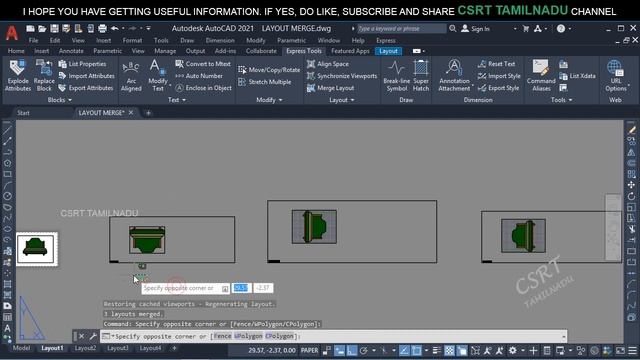Add a new drawing tab with plus button
The image size is (640, 360).
tap(148, 113)
